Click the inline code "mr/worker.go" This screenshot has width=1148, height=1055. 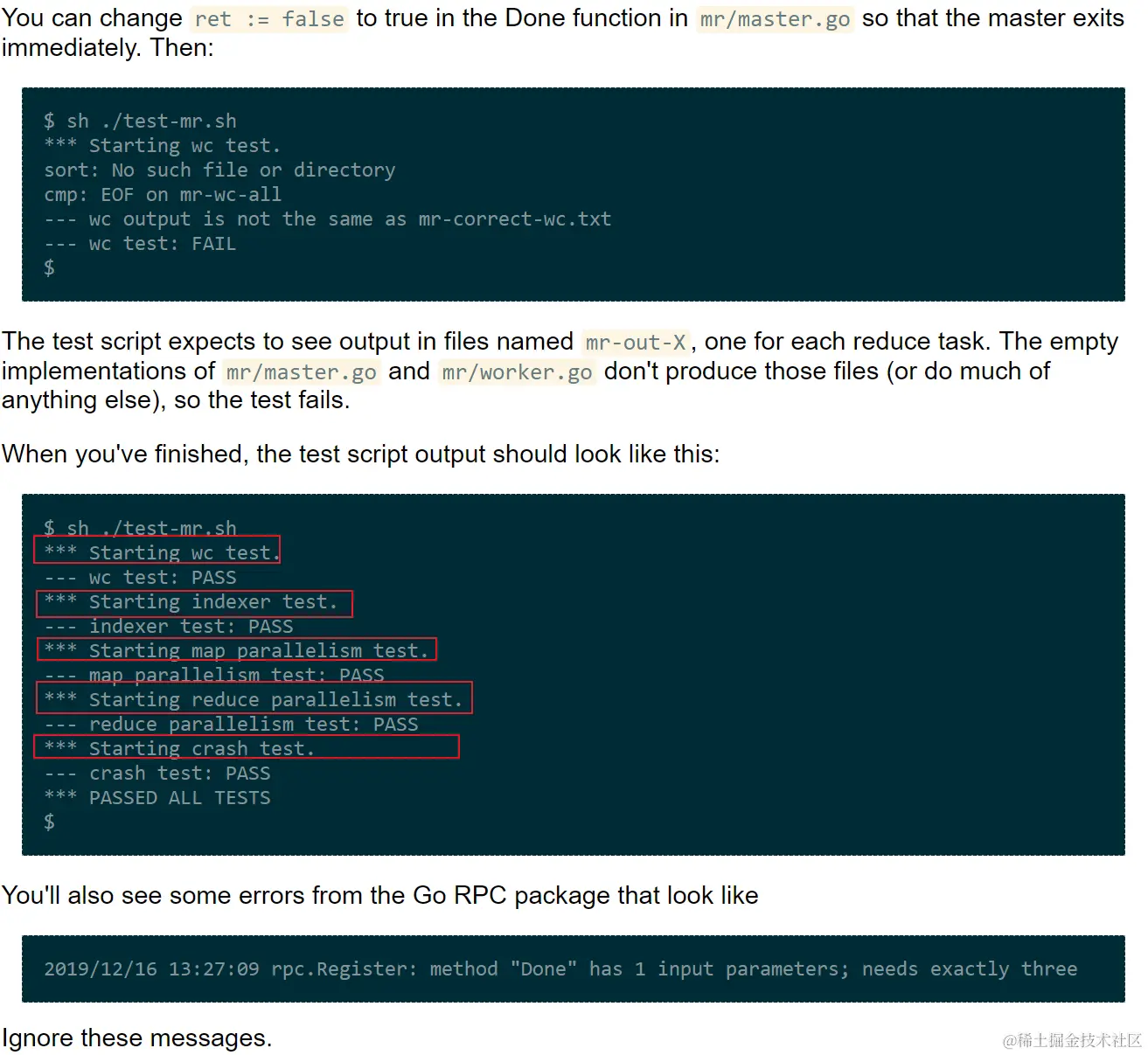[517, 371]
